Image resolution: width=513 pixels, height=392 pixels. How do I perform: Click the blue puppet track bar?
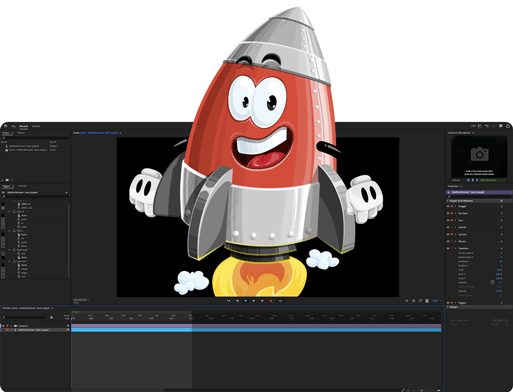coord(256,330)
